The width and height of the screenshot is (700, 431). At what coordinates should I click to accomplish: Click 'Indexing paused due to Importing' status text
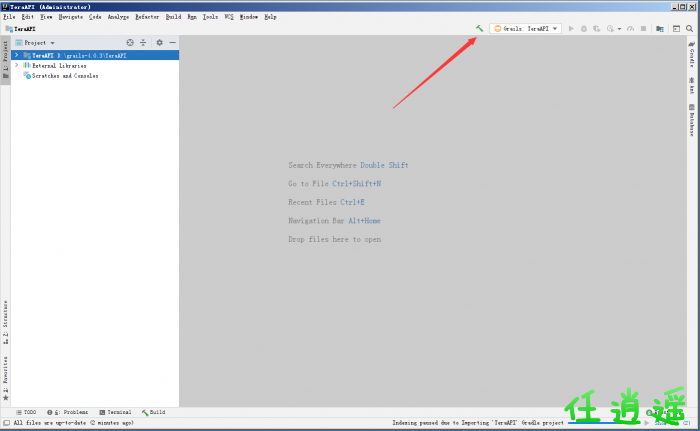point(478,423)
